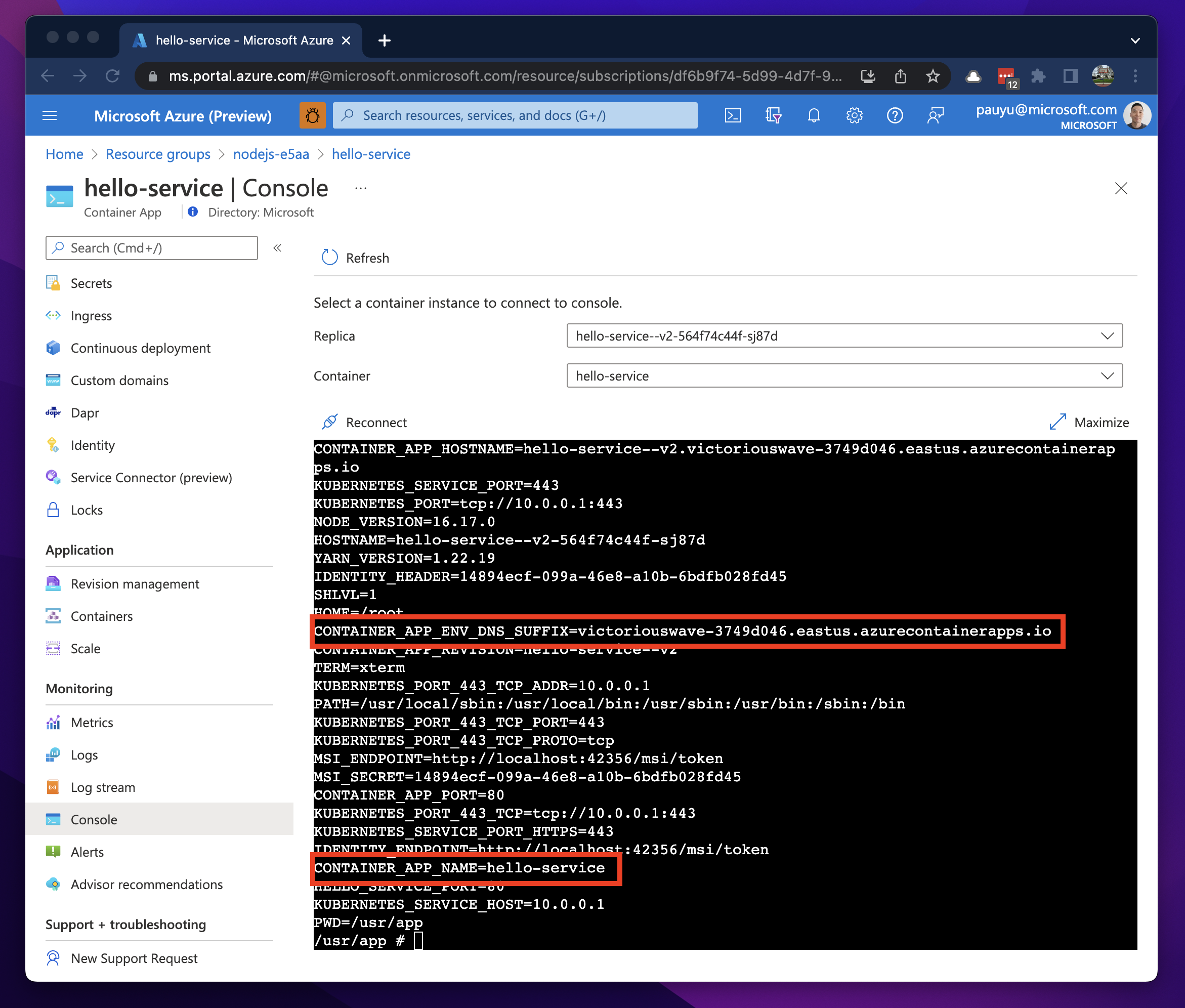
Task: Open Revision management in sidebar
Action: click(x=135, y=584)
